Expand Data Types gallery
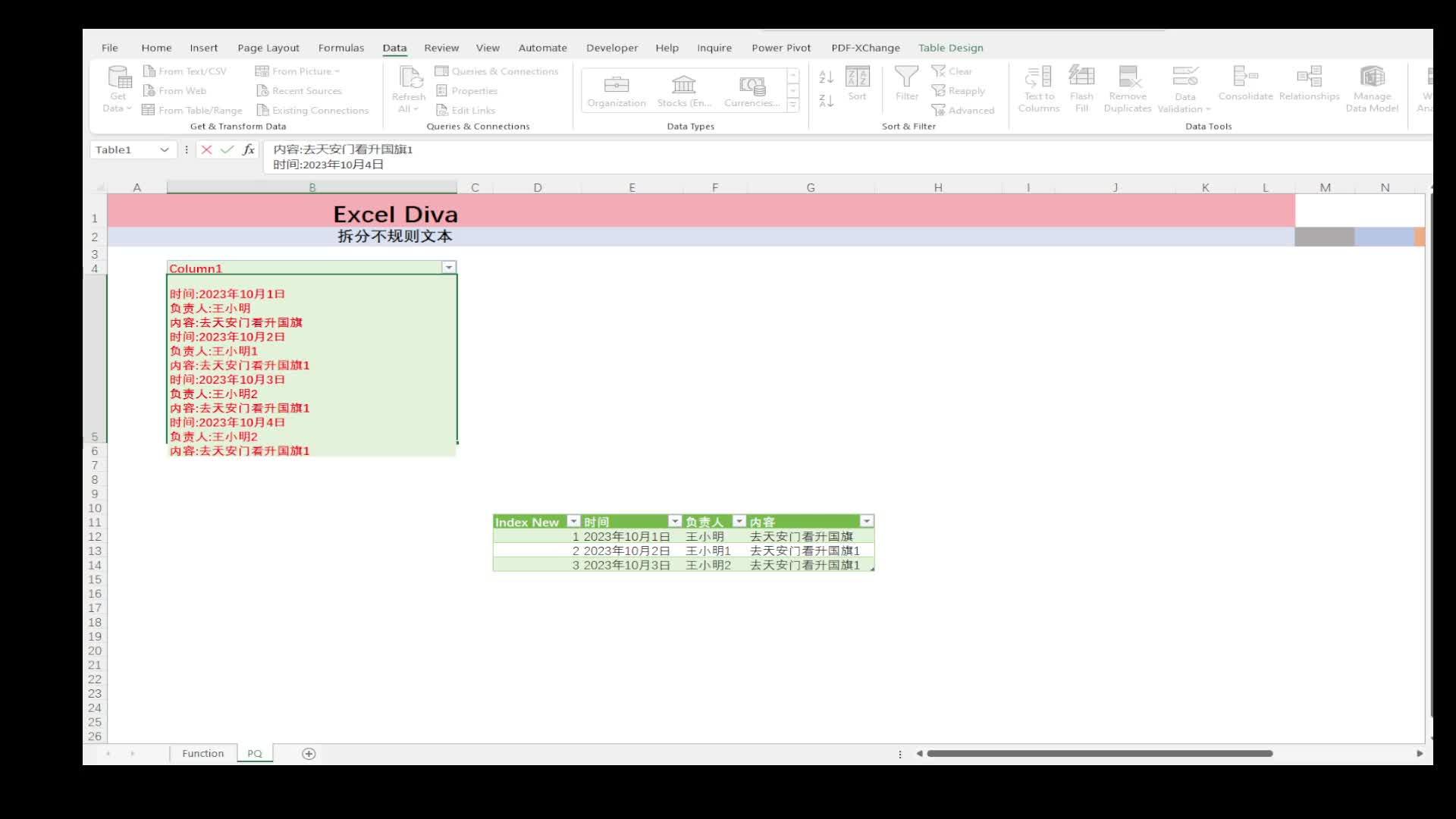1456x819 pixels. 793,106
